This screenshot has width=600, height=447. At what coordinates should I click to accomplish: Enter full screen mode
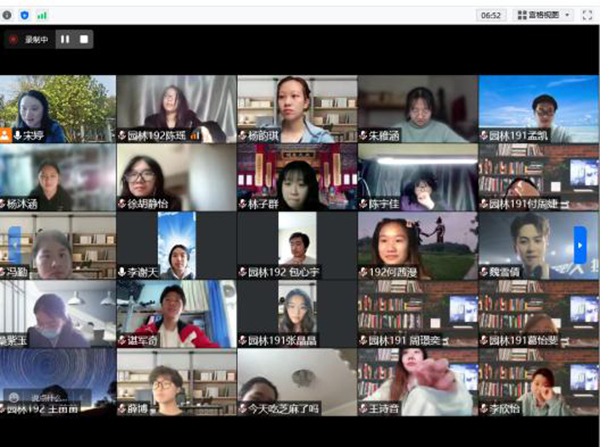(587, 15)
